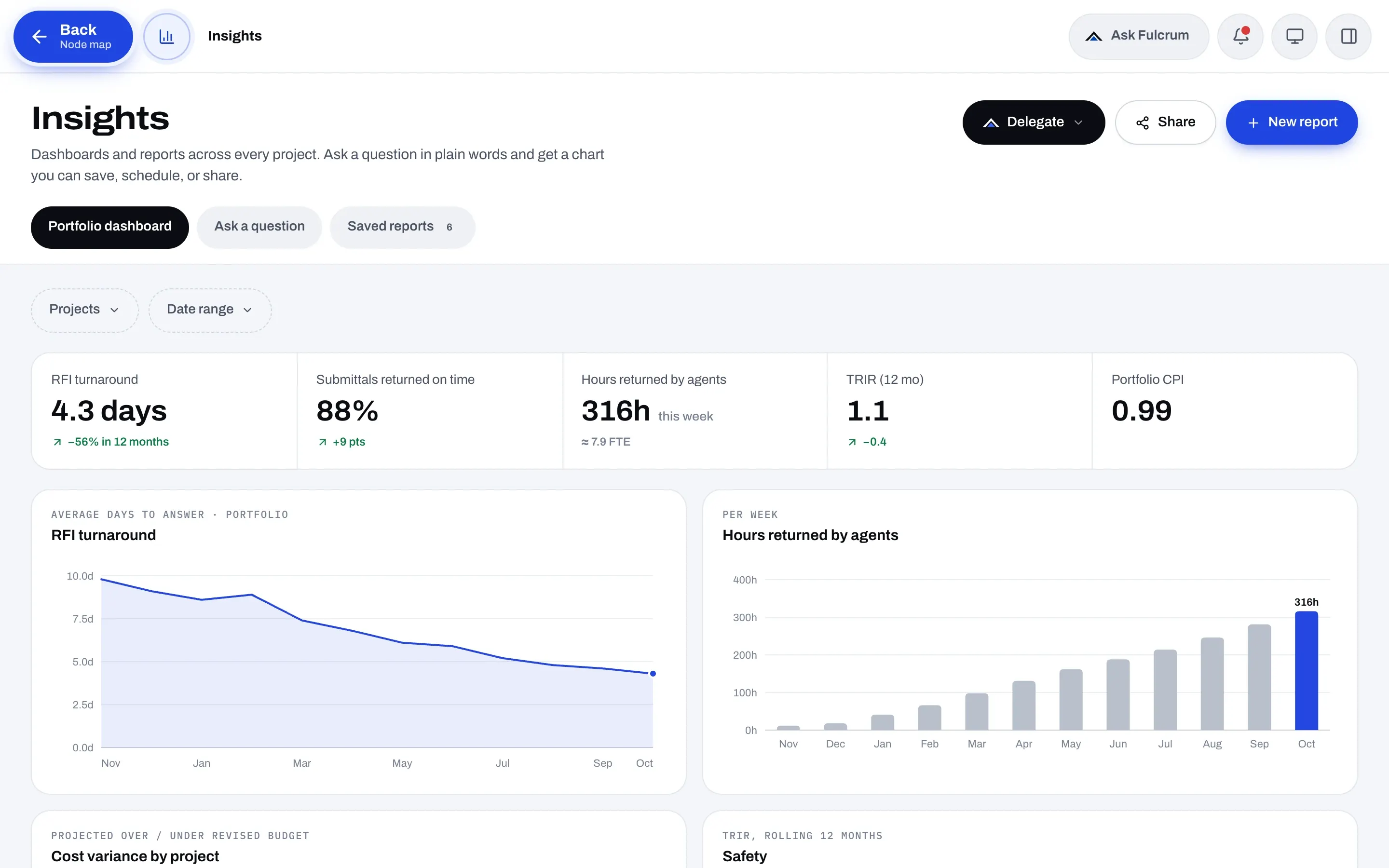The image size is (1389, 868).
Task: Click the 316h this week value
Action: [x=647, y=411]
